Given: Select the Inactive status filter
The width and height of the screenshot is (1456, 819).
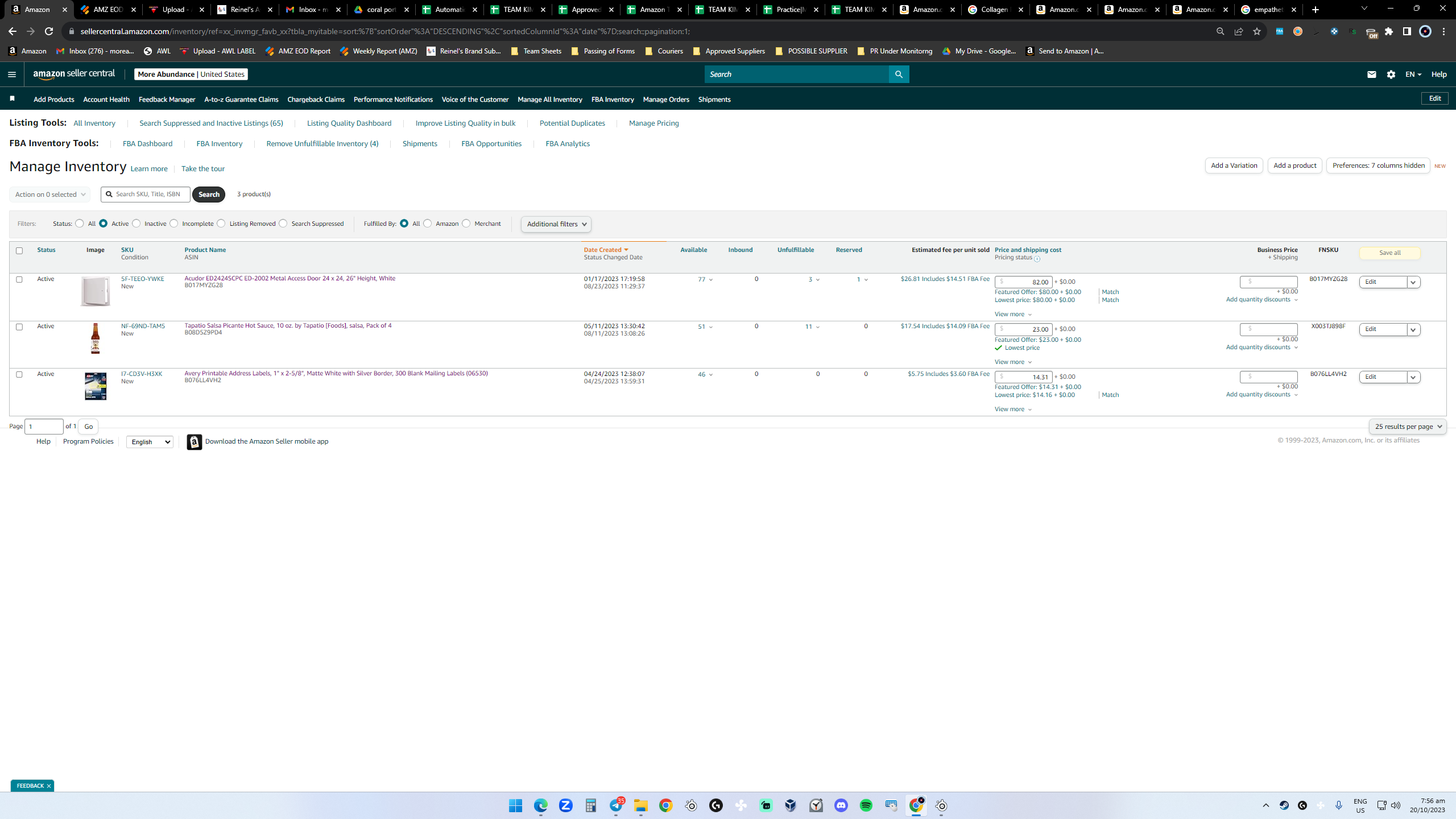Looking at the screenshot, I should coord(136,224).
